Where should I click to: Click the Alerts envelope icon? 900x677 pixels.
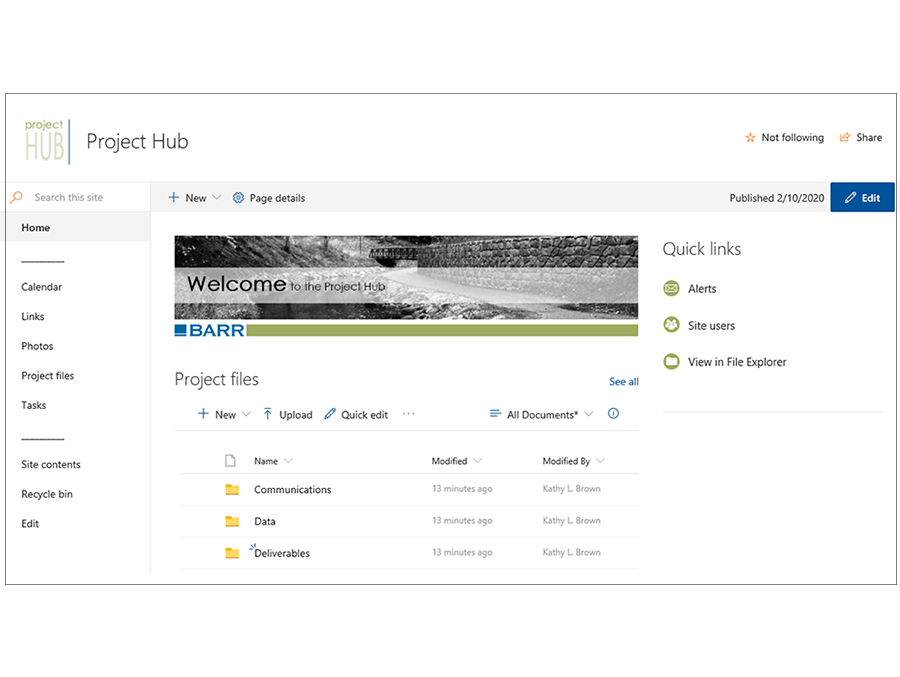[671, 289]
